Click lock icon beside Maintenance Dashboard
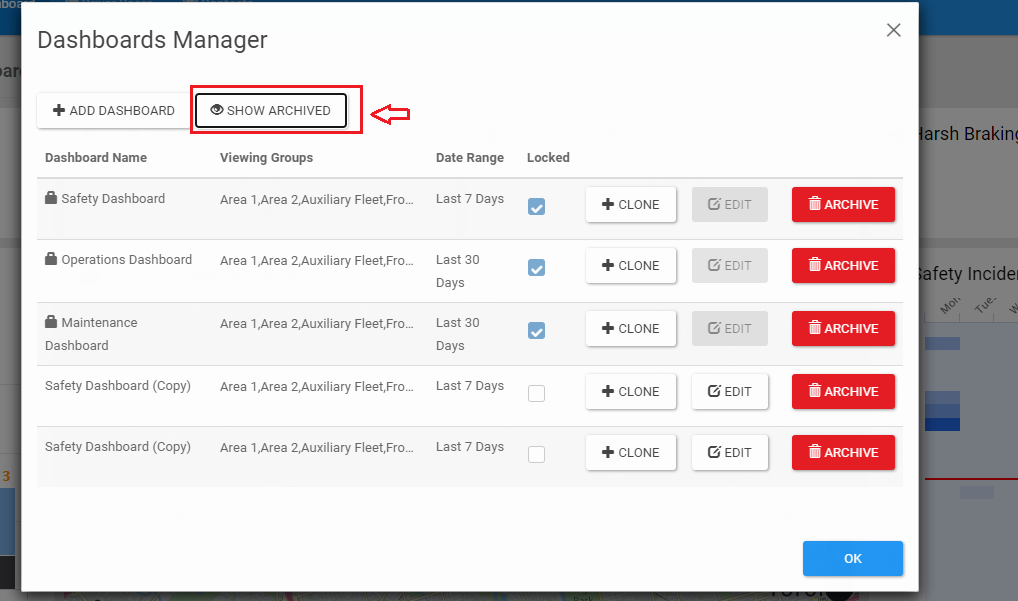This screenshot has height=601, width=1018. pyautogui.click(x=51, y=321)
